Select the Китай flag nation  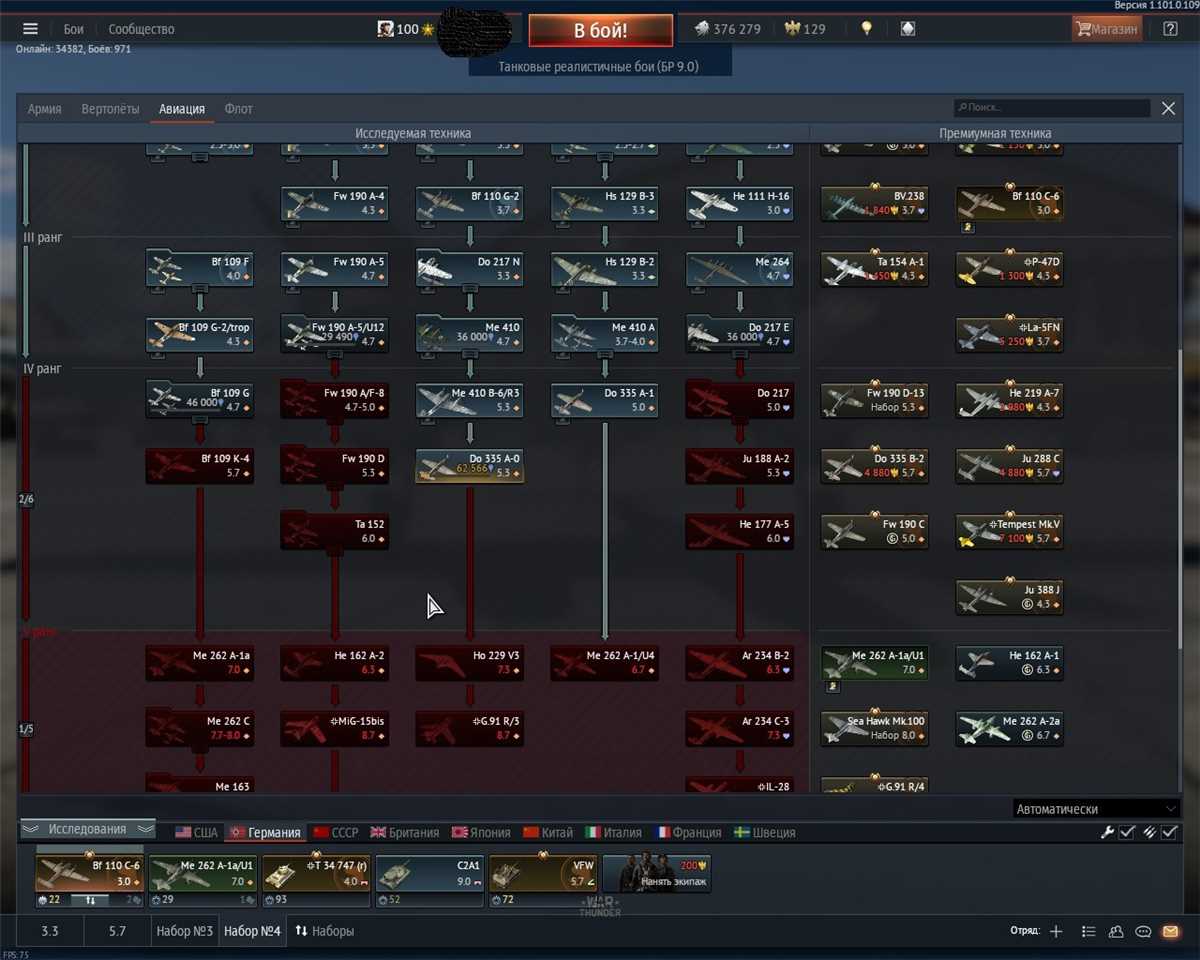[x=548, y=832]
